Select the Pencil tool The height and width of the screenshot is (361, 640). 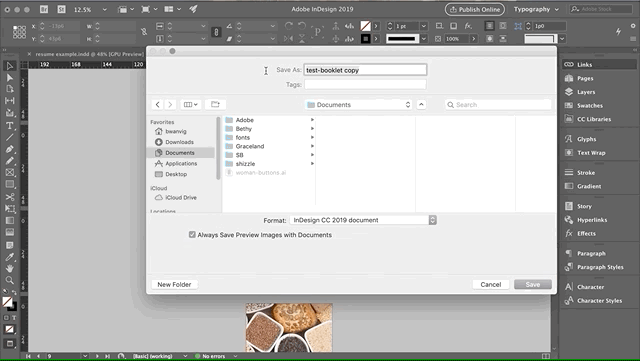point(10,161)
